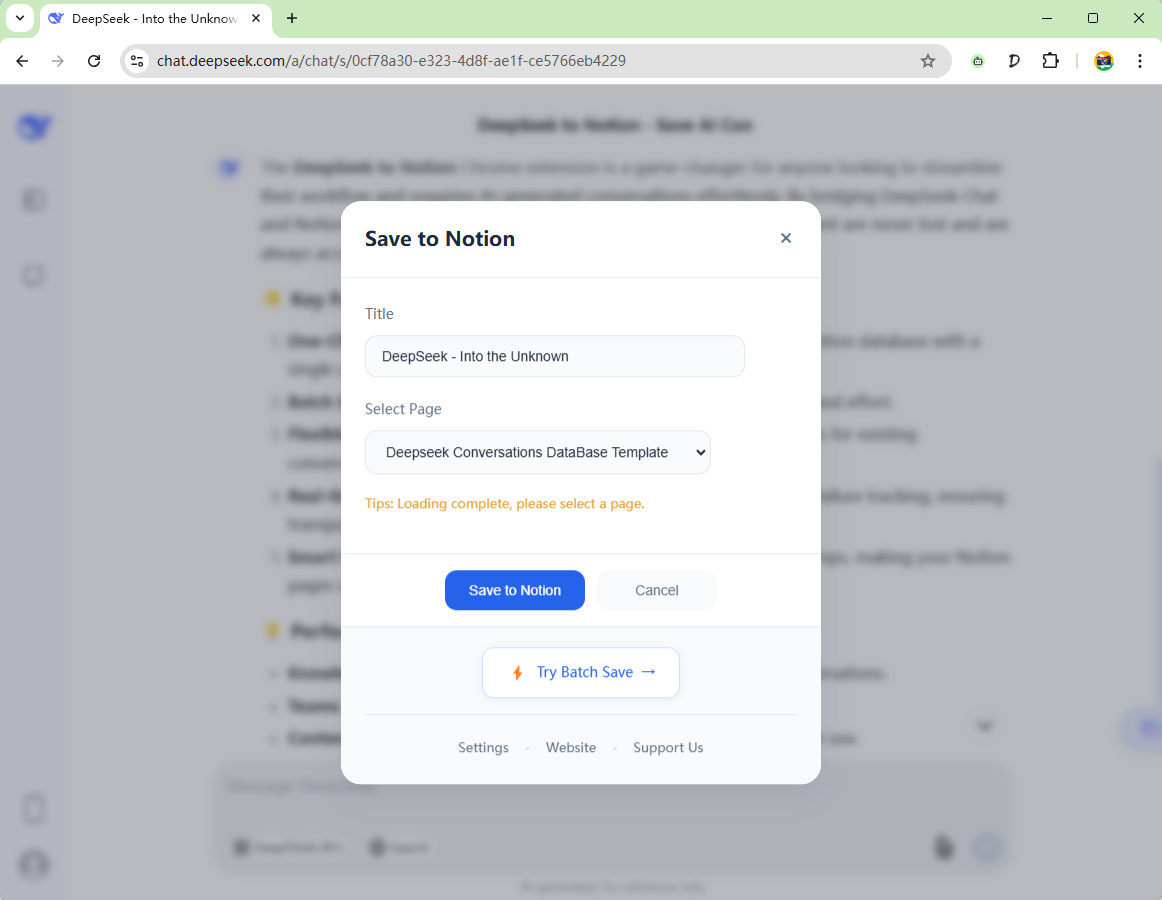Click the Title input field
This screenshot has width=1162, height=900.
[555, 356]
